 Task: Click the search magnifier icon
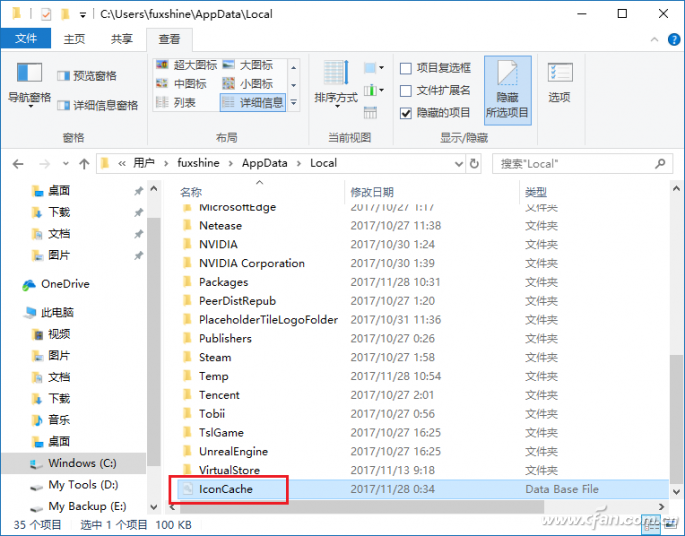coord(660,164)
